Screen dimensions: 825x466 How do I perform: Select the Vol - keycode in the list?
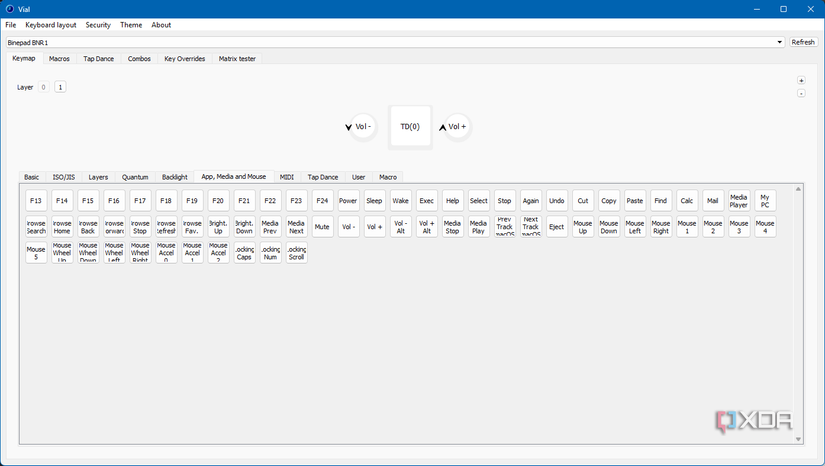click(348, 227)
